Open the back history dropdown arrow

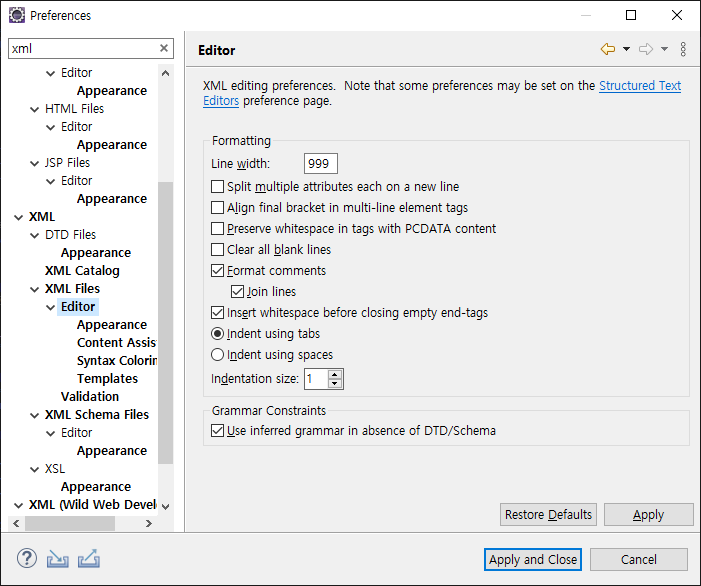tap(626, 49)
